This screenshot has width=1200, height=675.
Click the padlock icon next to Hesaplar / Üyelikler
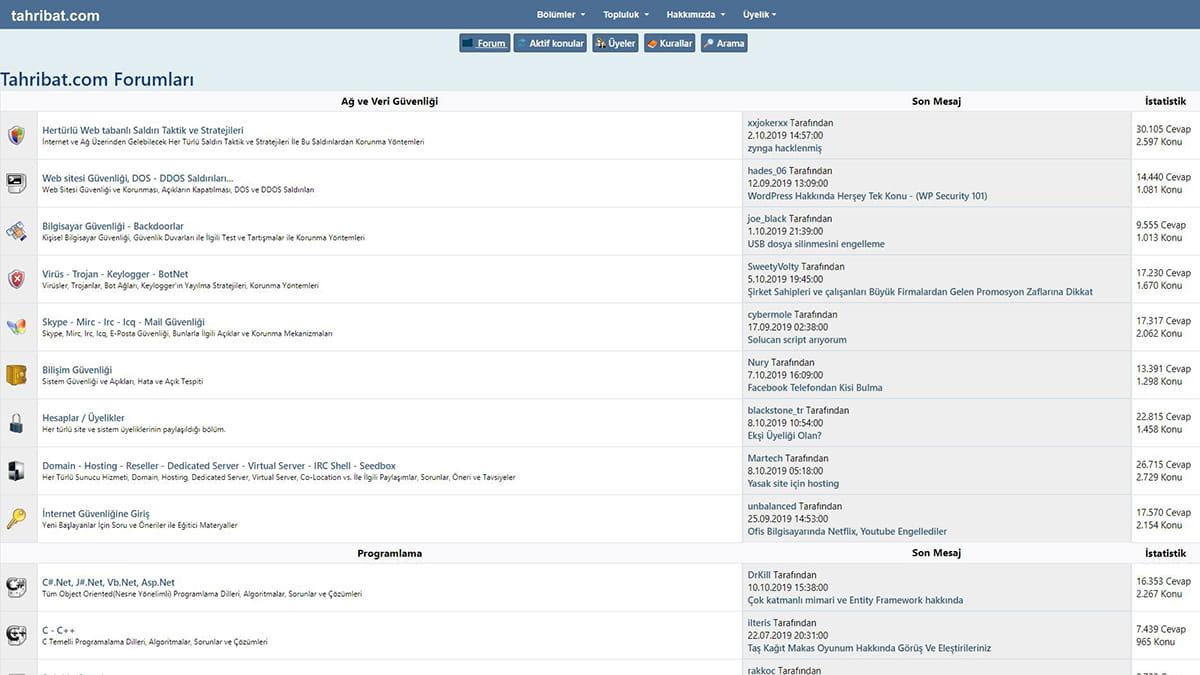click(x=16, y=423)
